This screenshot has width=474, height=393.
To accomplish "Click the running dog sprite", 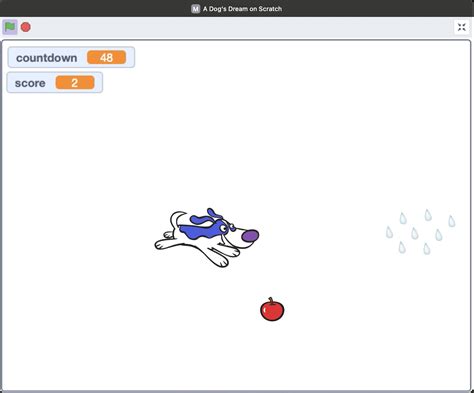I will coord(207,237).
